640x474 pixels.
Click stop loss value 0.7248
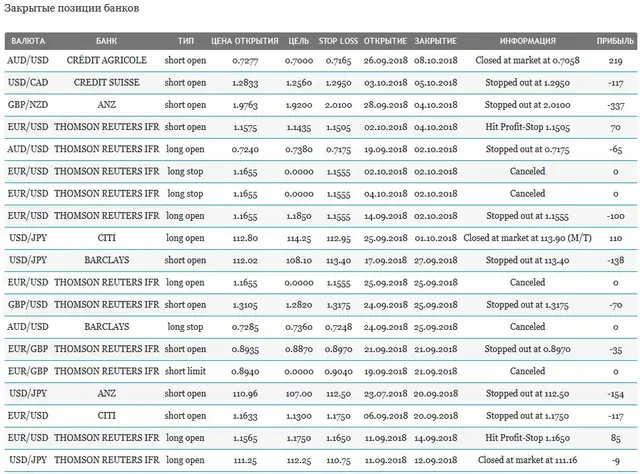(x=338, y=327)
